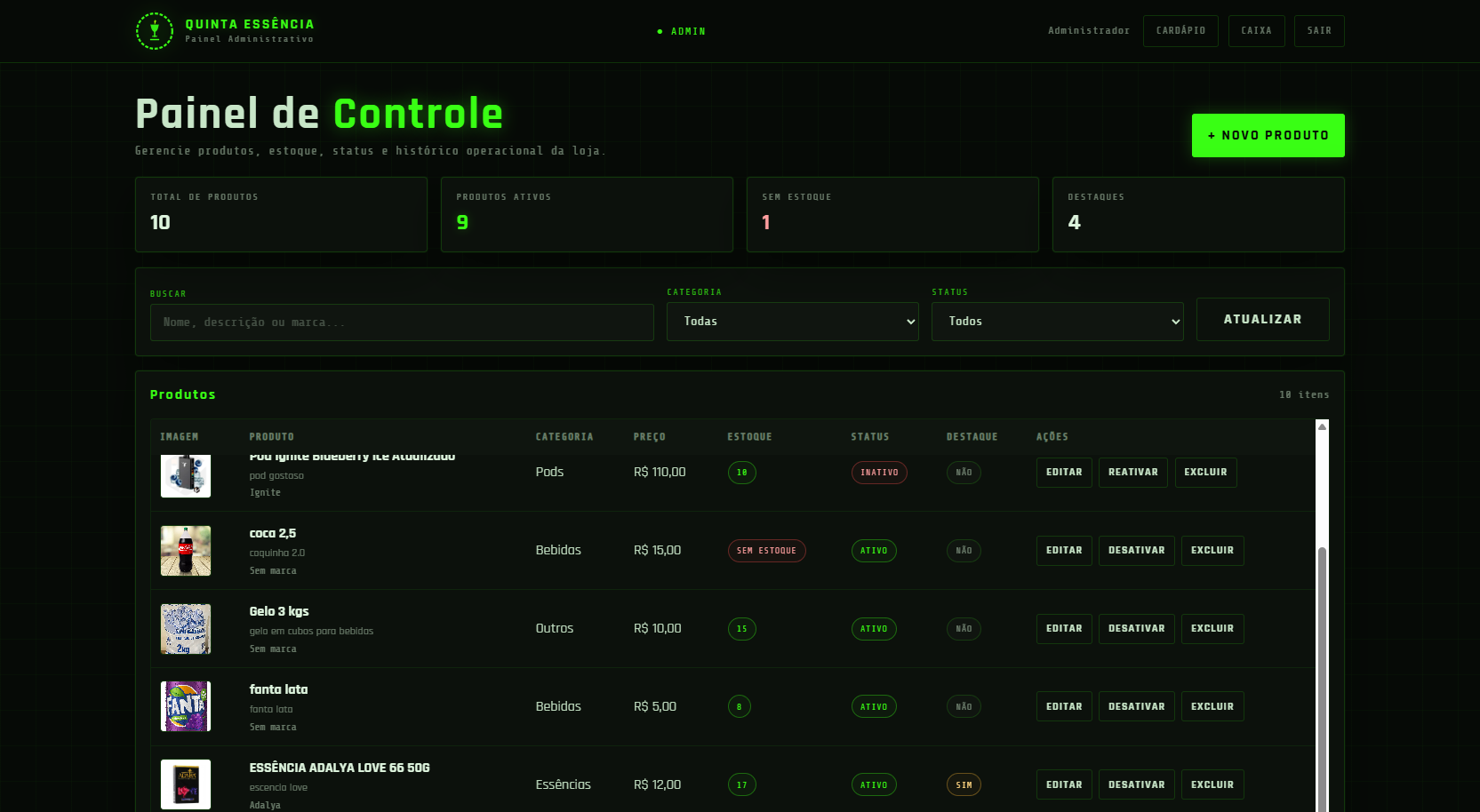This screenshot has width=1480, height=812.
Task: Open Cardápio from the top navigation
Action: 1180,31
